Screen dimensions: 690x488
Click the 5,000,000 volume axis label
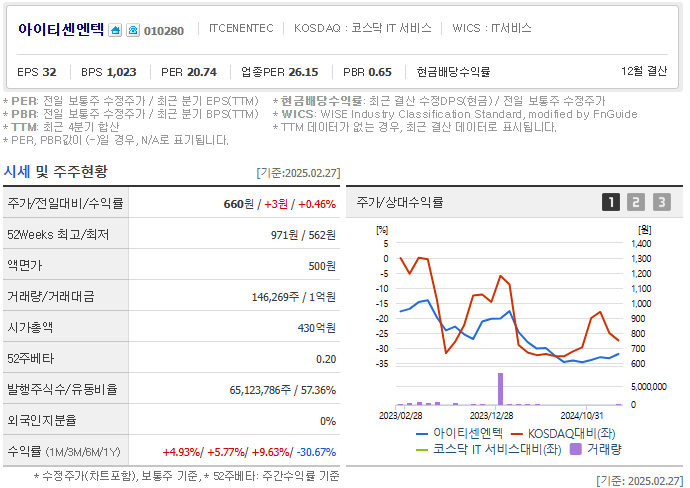point(649,386)
